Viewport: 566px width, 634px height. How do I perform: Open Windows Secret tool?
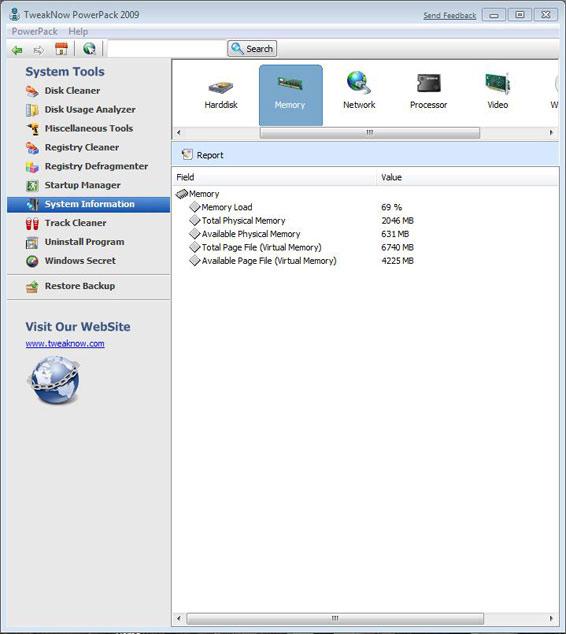(70, 261)
